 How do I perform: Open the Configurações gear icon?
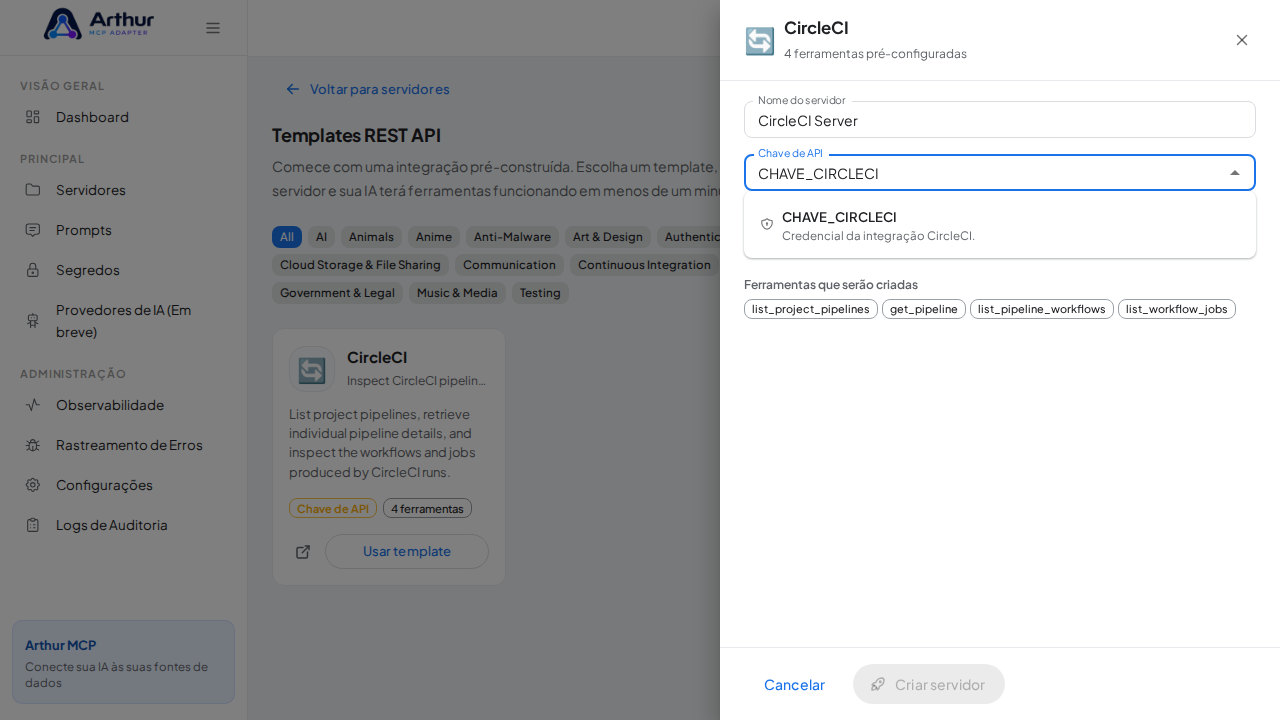(x=33, y=485)
